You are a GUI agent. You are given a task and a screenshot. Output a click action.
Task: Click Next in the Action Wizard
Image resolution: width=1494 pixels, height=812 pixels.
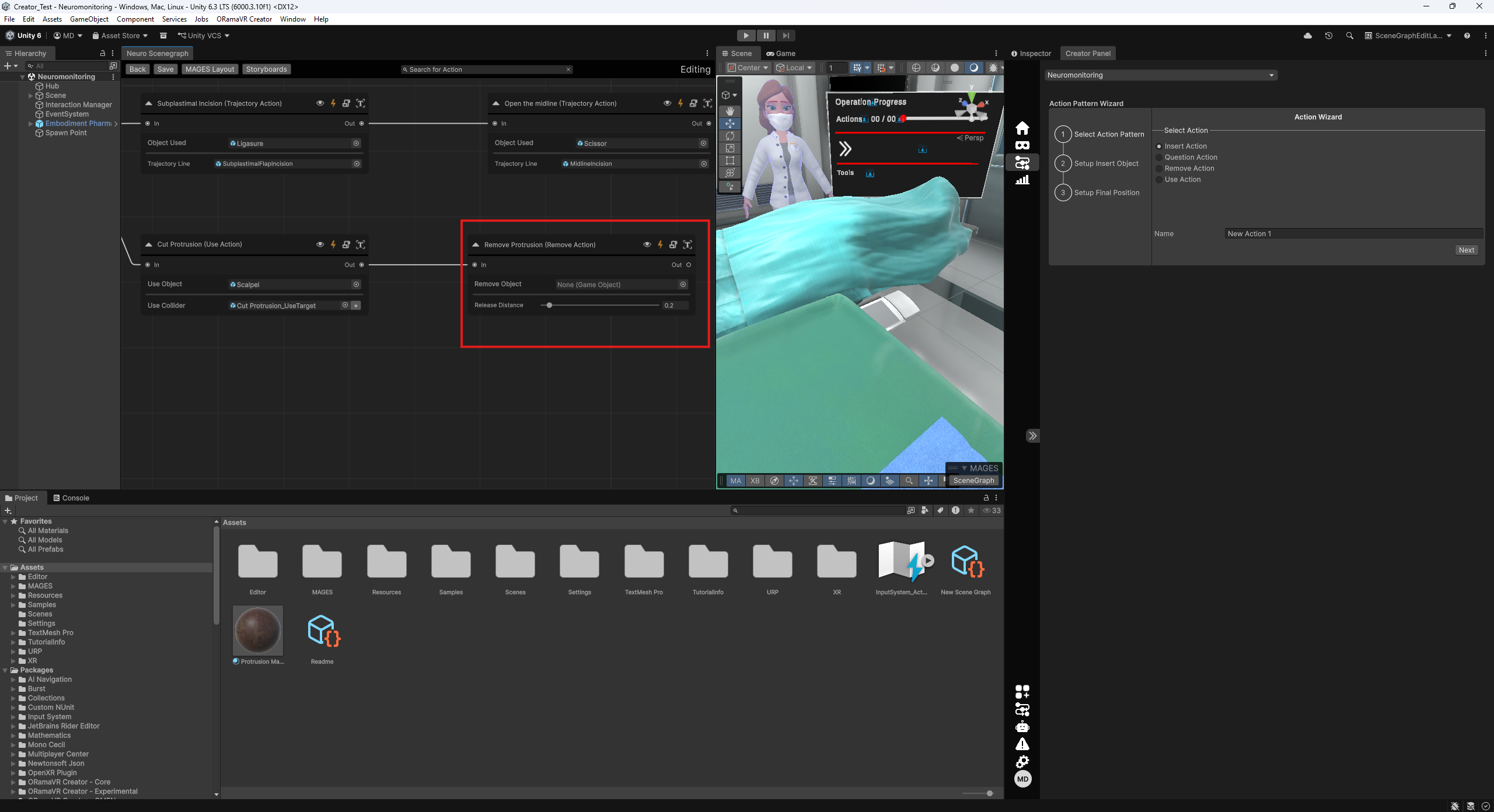pos(1466,250)
